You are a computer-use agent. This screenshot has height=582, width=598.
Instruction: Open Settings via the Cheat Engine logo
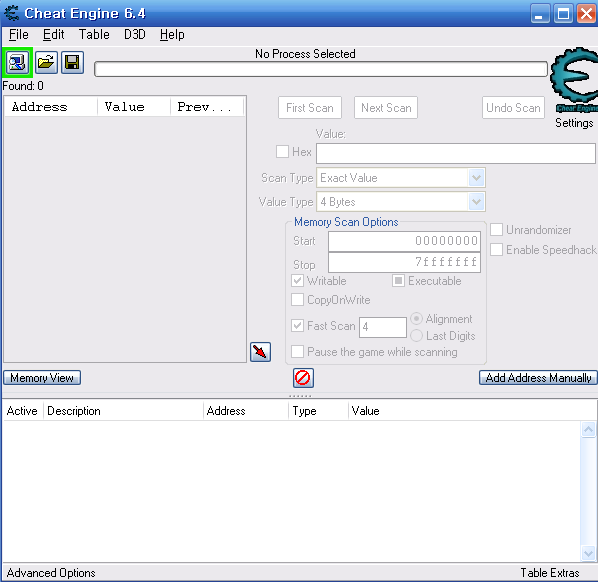574,80
